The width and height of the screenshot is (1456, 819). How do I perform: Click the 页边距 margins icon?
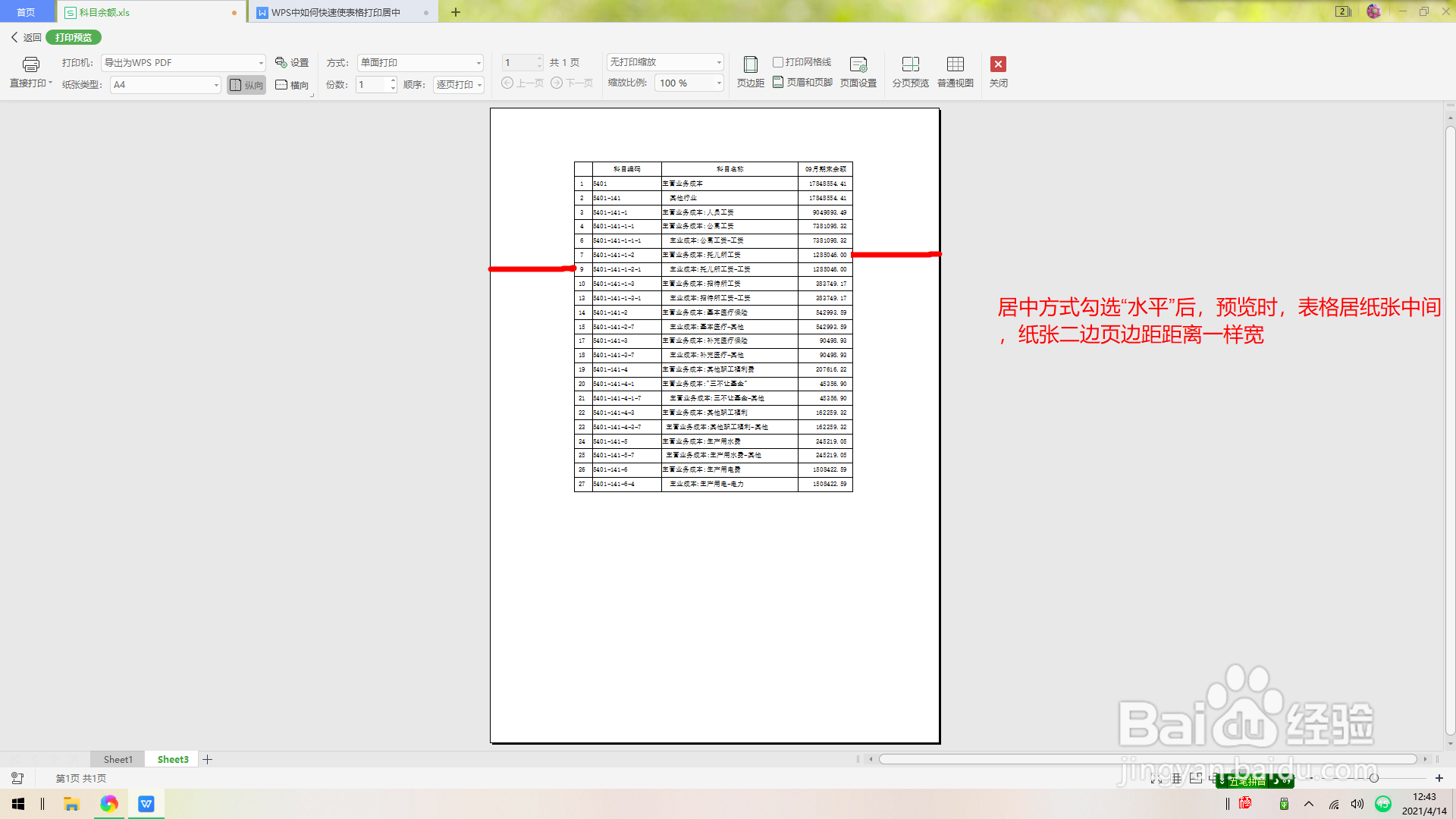pyautogui.click(x=750, y=71)
